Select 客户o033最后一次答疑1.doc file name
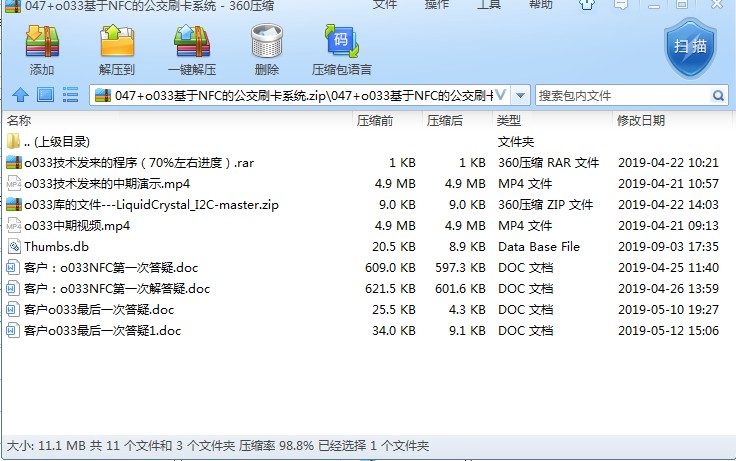 click(x=102, y=330)
